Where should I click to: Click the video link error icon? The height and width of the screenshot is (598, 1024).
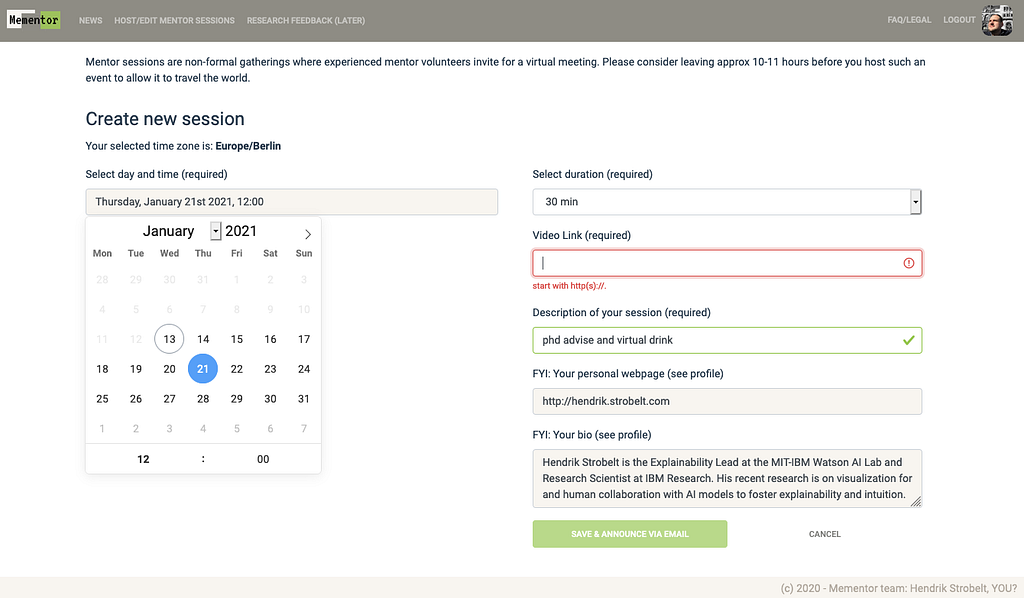pos(908,263)
